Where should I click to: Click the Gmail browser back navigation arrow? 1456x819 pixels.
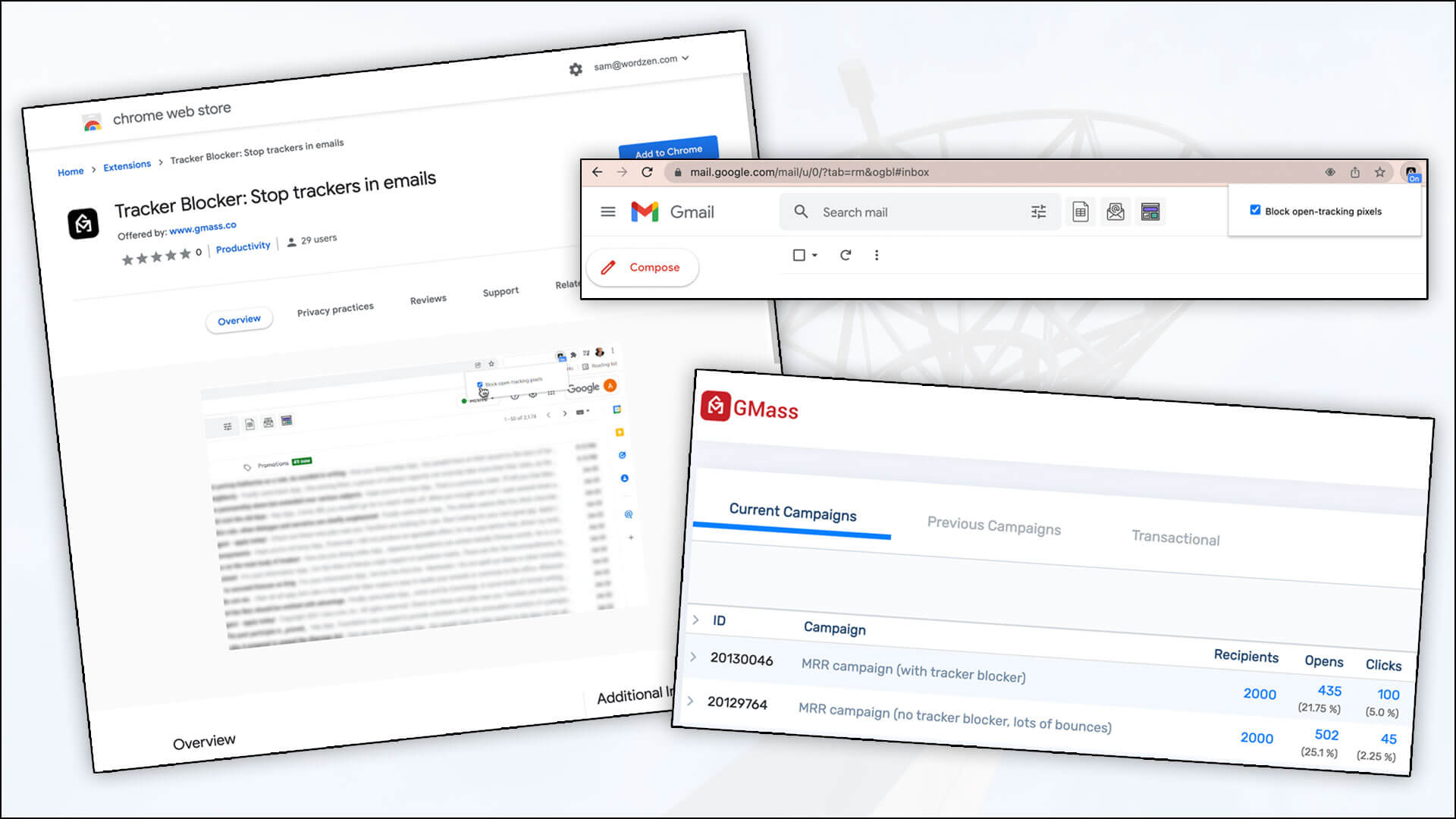pyautogui.click(x=598, y=172)
